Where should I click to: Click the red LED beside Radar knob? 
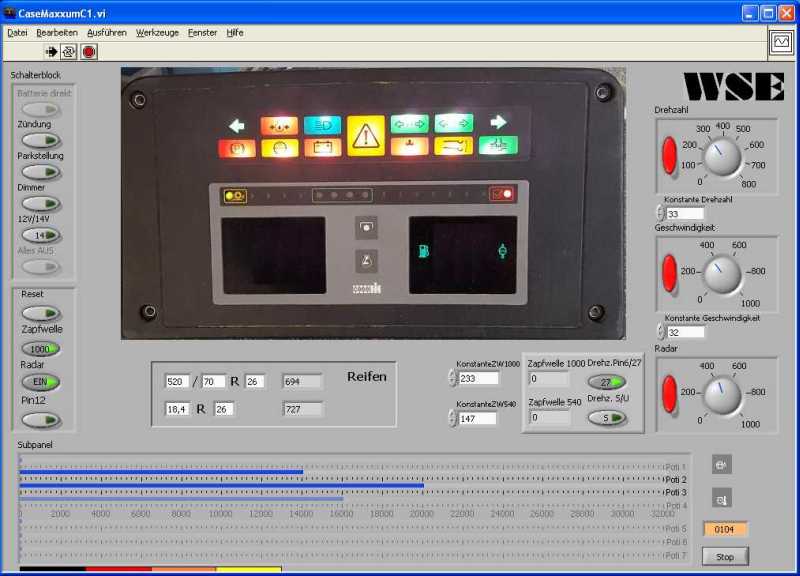(x=669, y=393)
